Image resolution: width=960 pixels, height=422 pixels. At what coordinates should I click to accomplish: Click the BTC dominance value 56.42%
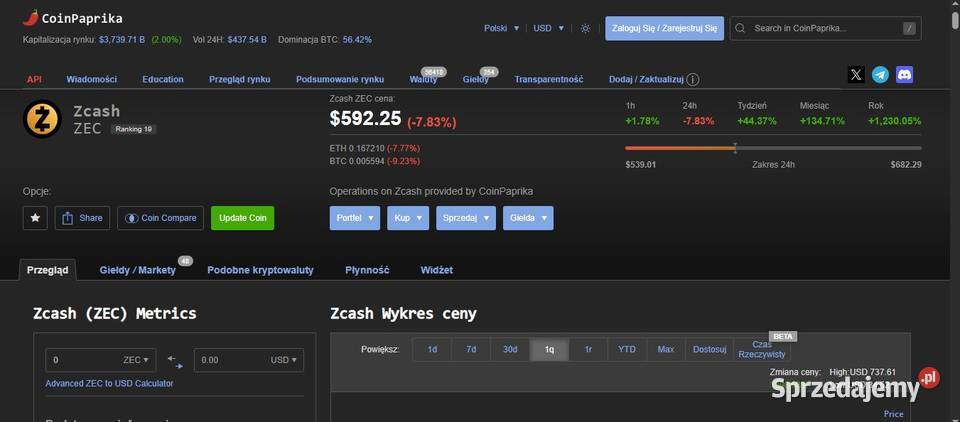[357, 40]
